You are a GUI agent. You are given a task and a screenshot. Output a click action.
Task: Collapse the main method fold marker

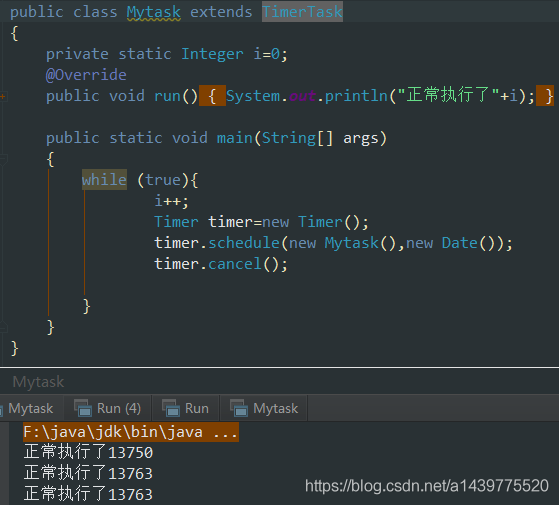(3, 159)
